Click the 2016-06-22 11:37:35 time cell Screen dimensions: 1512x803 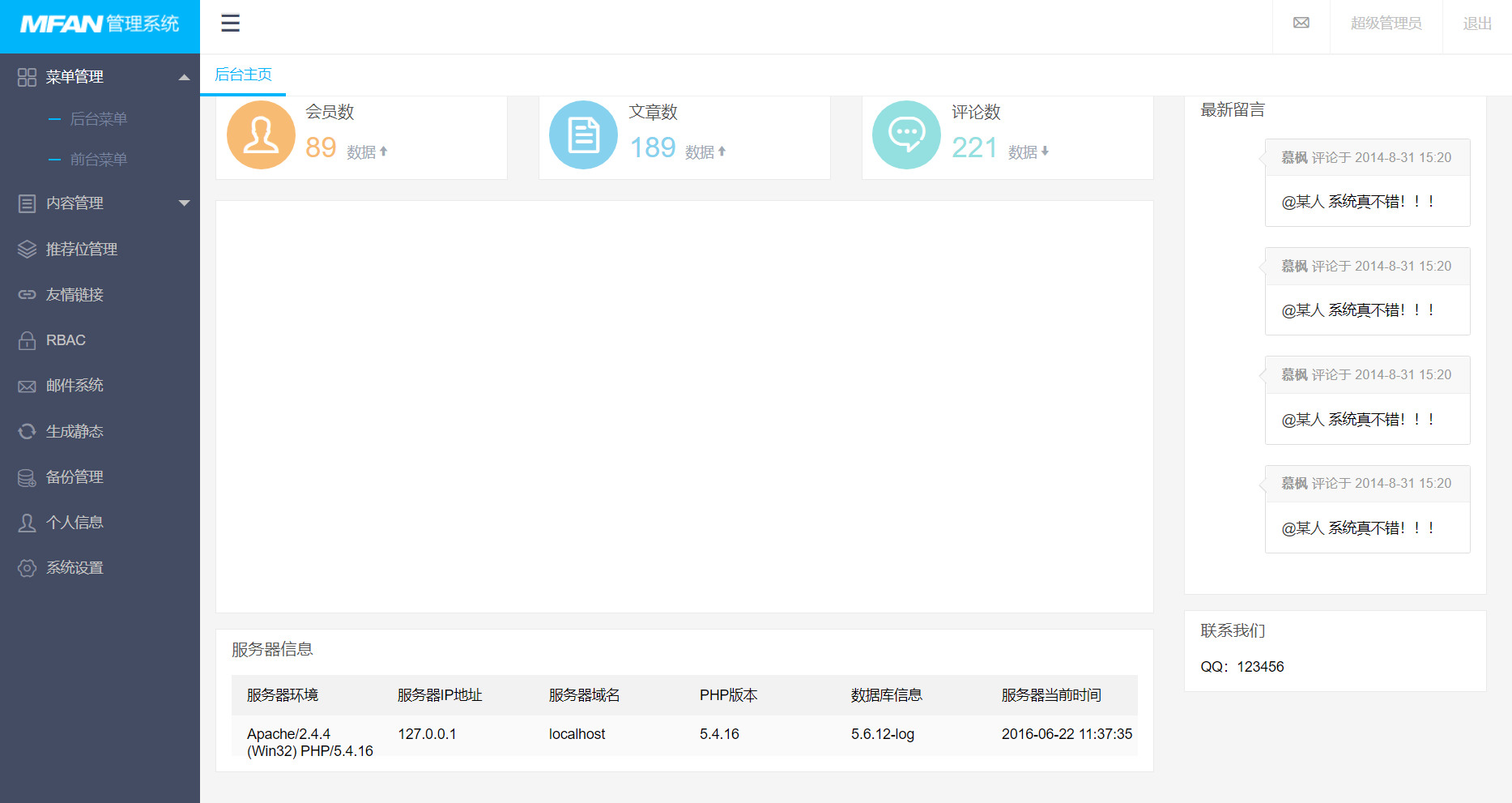(1067, 734)
